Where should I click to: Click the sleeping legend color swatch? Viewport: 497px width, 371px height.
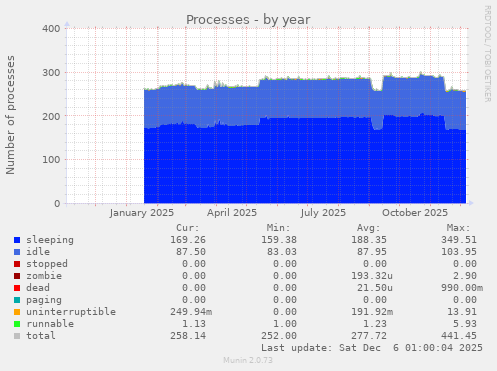coord(17,240)
